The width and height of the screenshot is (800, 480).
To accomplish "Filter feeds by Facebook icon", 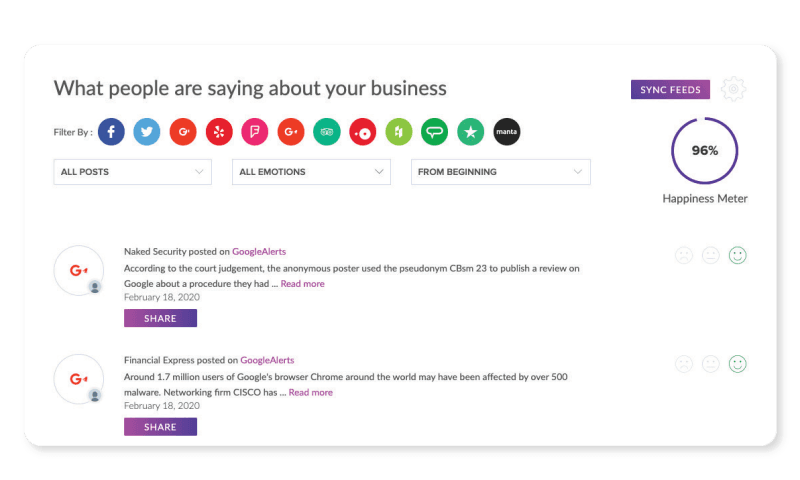I will (x=111, y=132).
